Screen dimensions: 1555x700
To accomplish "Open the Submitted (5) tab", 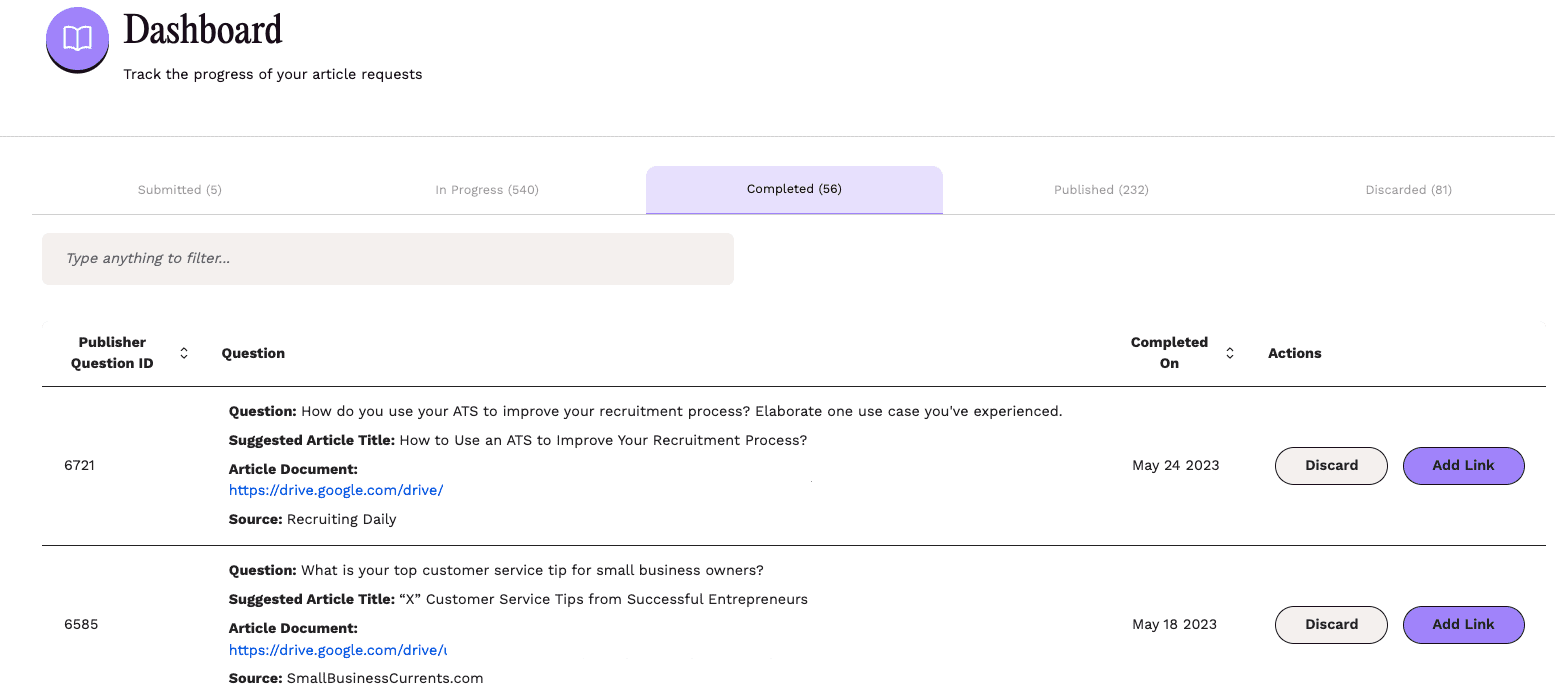I will point(180,190).
